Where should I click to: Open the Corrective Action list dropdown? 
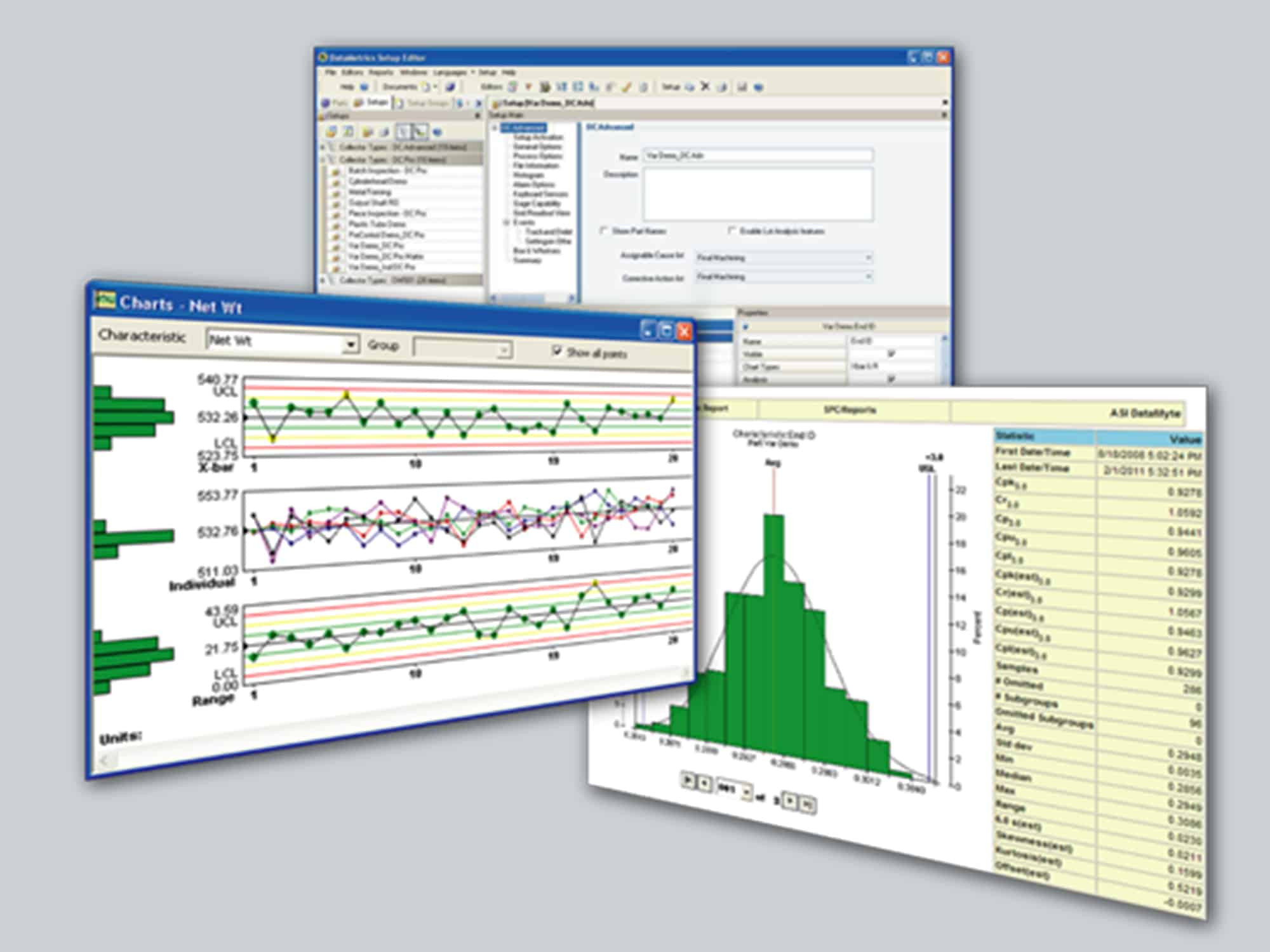tap(868, 277)
